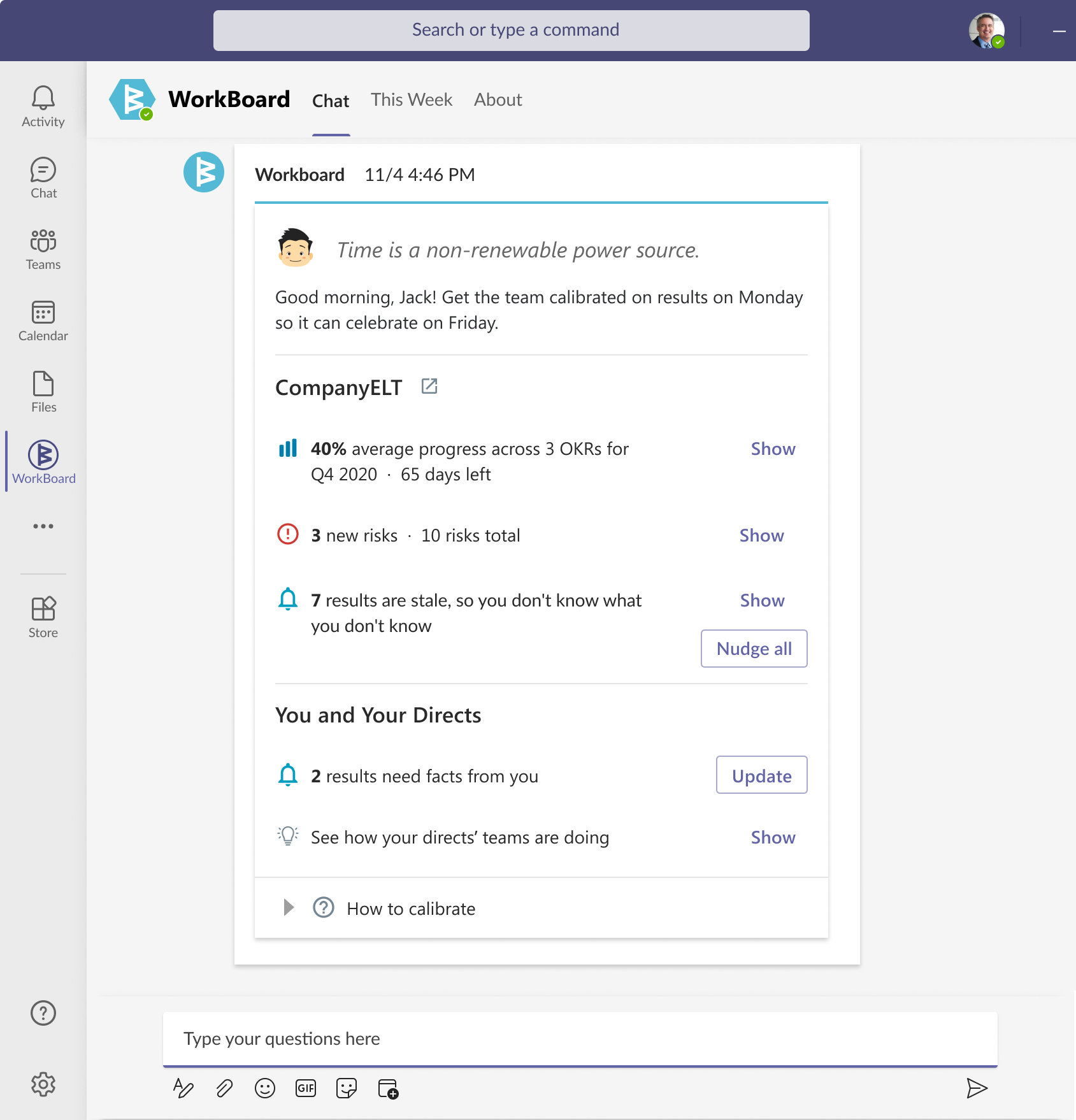Image resolution: width=1076 pixels, height=1120 pixels.
Task: Open the Store apps icon
Action: click(43, 617)
